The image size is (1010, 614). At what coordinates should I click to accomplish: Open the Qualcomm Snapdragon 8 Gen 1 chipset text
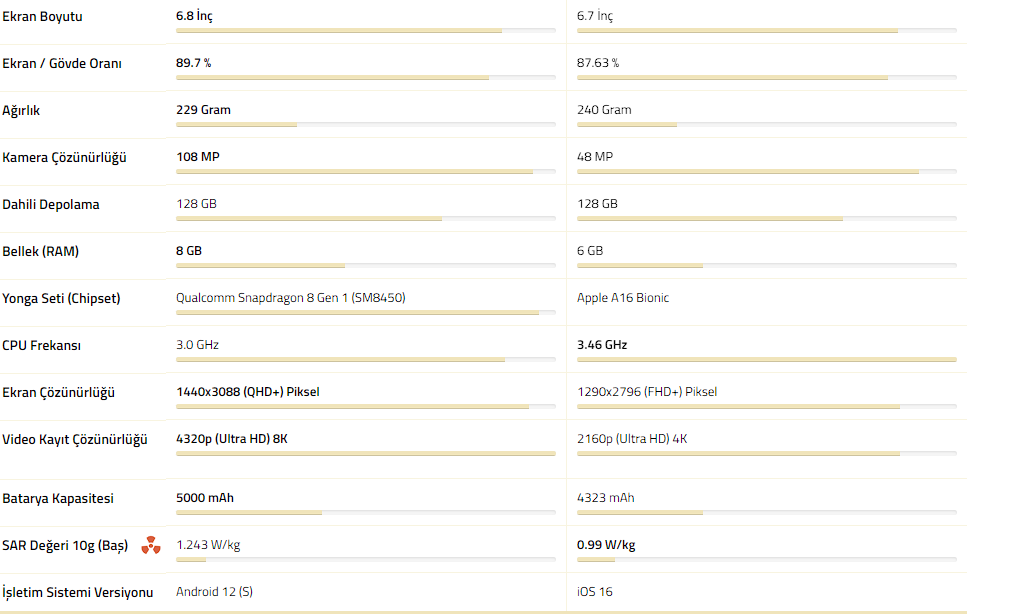click(x=291, y=298)
